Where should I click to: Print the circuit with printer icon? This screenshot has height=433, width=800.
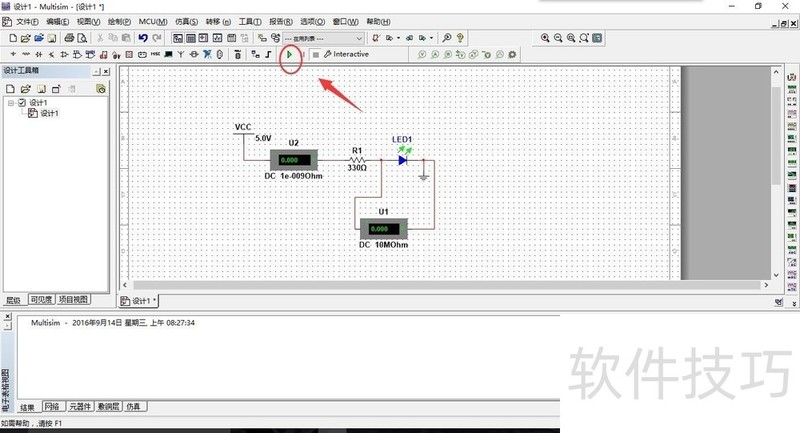(x=69, y=38)
